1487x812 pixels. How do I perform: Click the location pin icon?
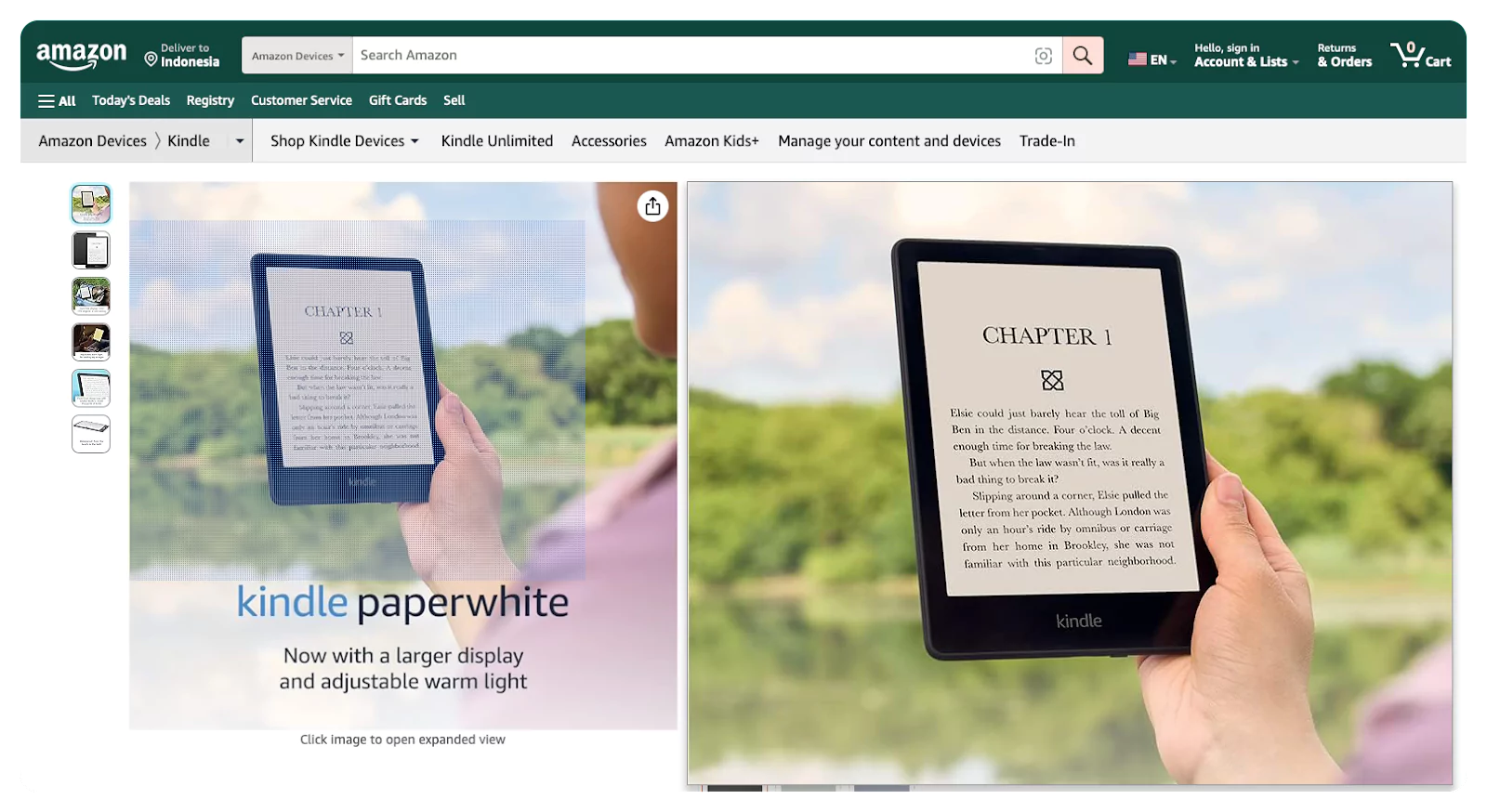click(151, 59)
